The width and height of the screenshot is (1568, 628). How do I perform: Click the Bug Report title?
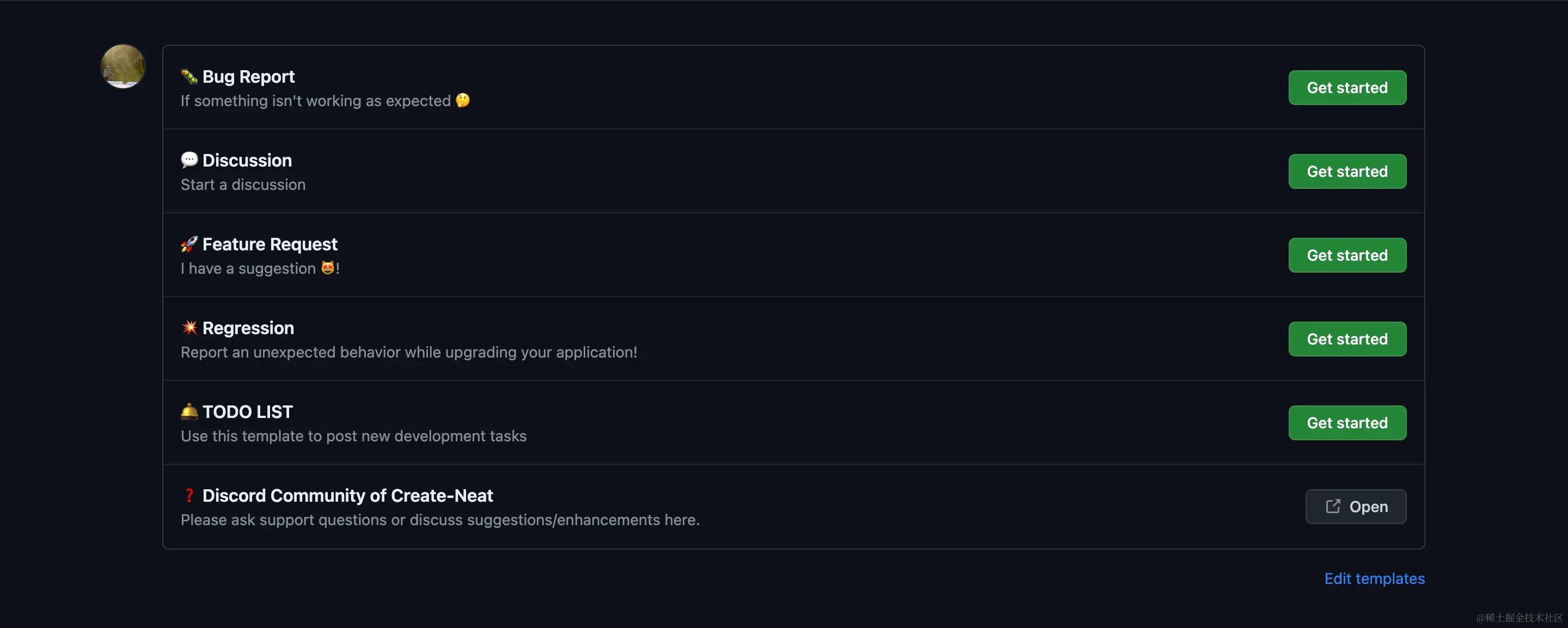[x=248, y=77]
